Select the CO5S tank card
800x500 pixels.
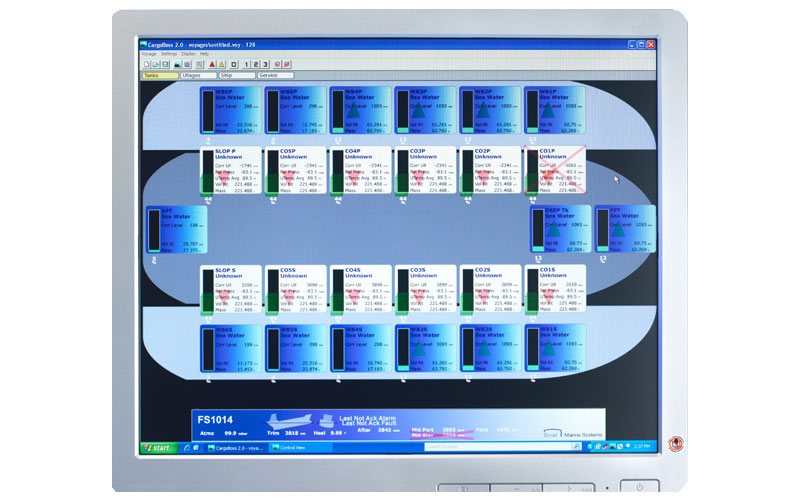(x=295, y=289)
